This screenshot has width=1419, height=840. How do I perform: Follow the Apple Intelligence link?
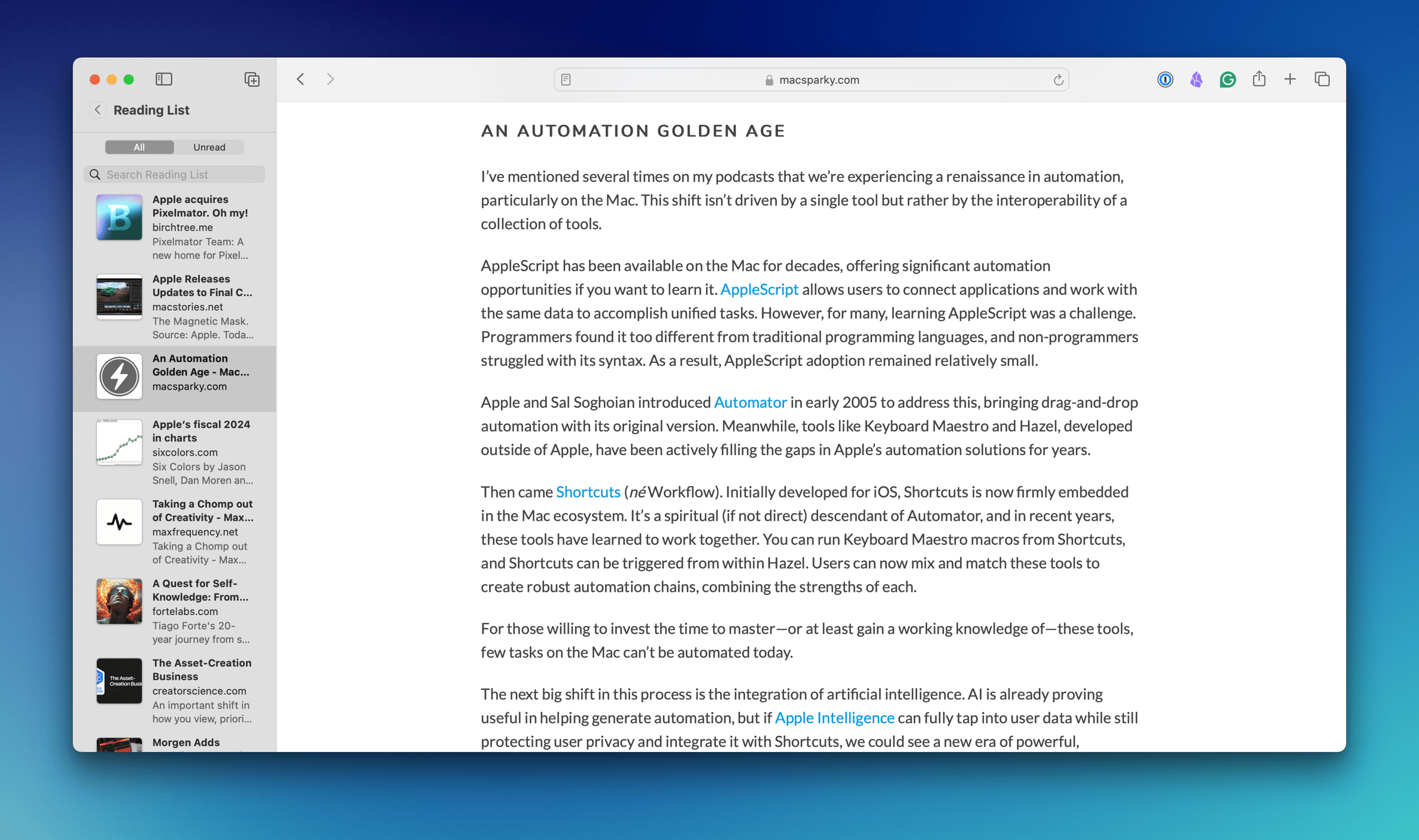pyautogui.click(x=834, y=718)
